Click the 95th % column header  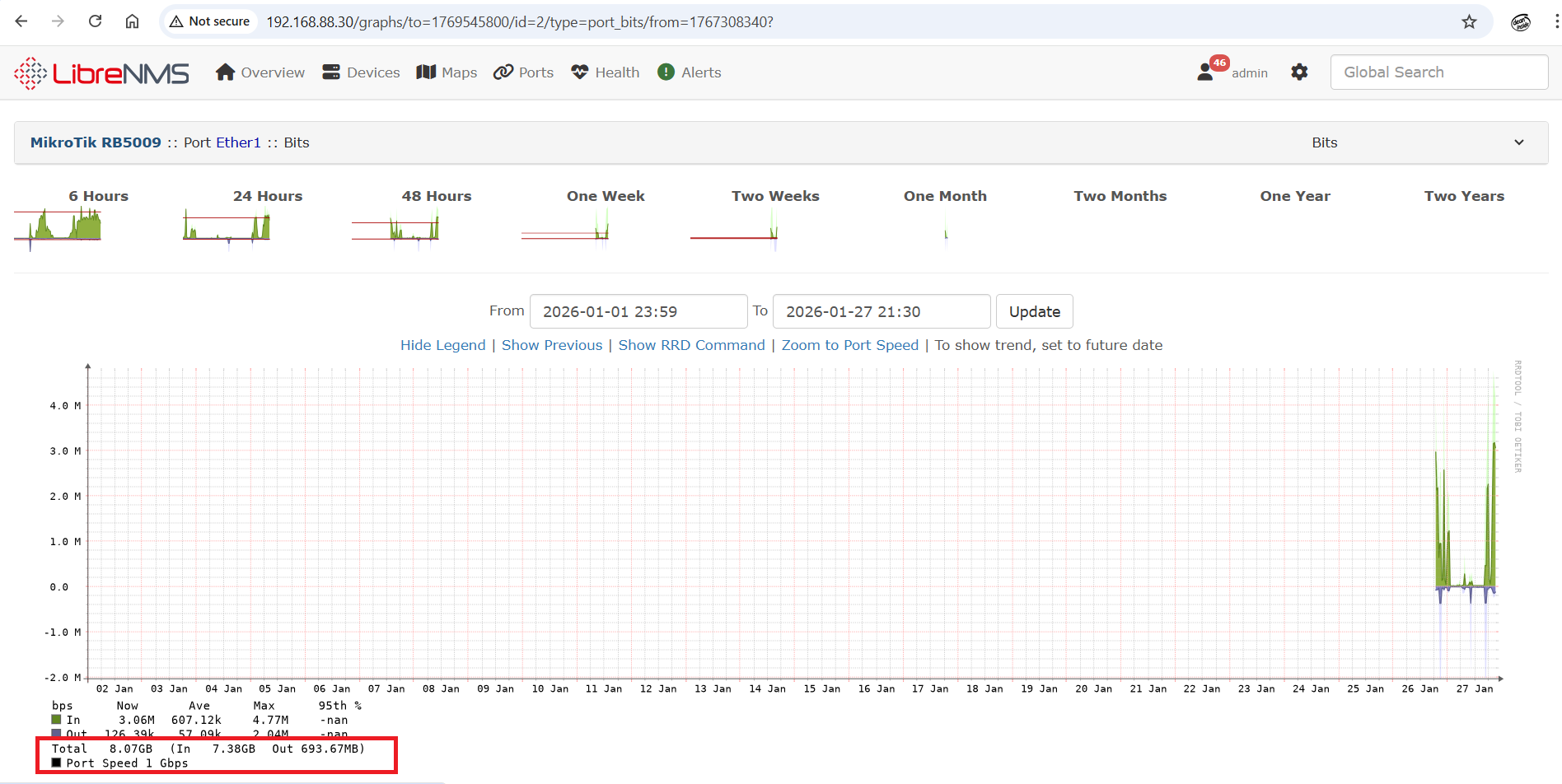[x=340, y=706]
